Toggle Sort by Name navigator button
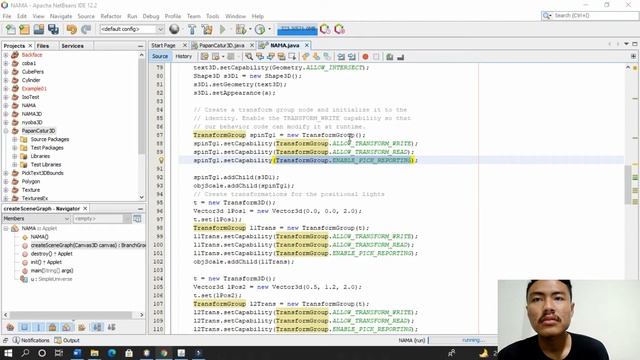The image size is (640, 360). (x=97, y=327)
